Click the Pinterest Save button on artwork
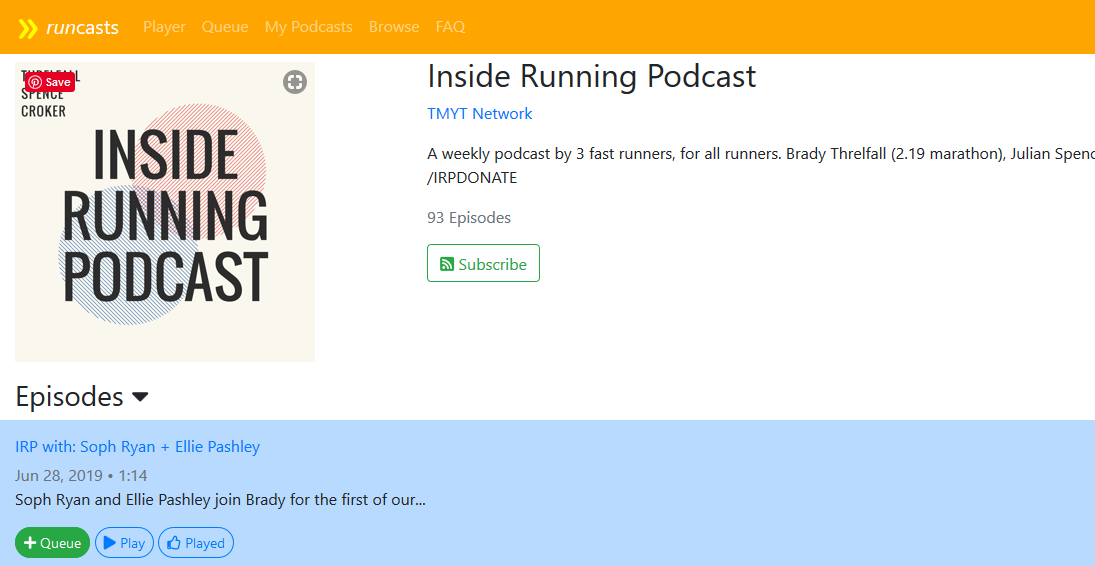The height and width of the screenshot is (566, 1095). (x=50, y=82)
